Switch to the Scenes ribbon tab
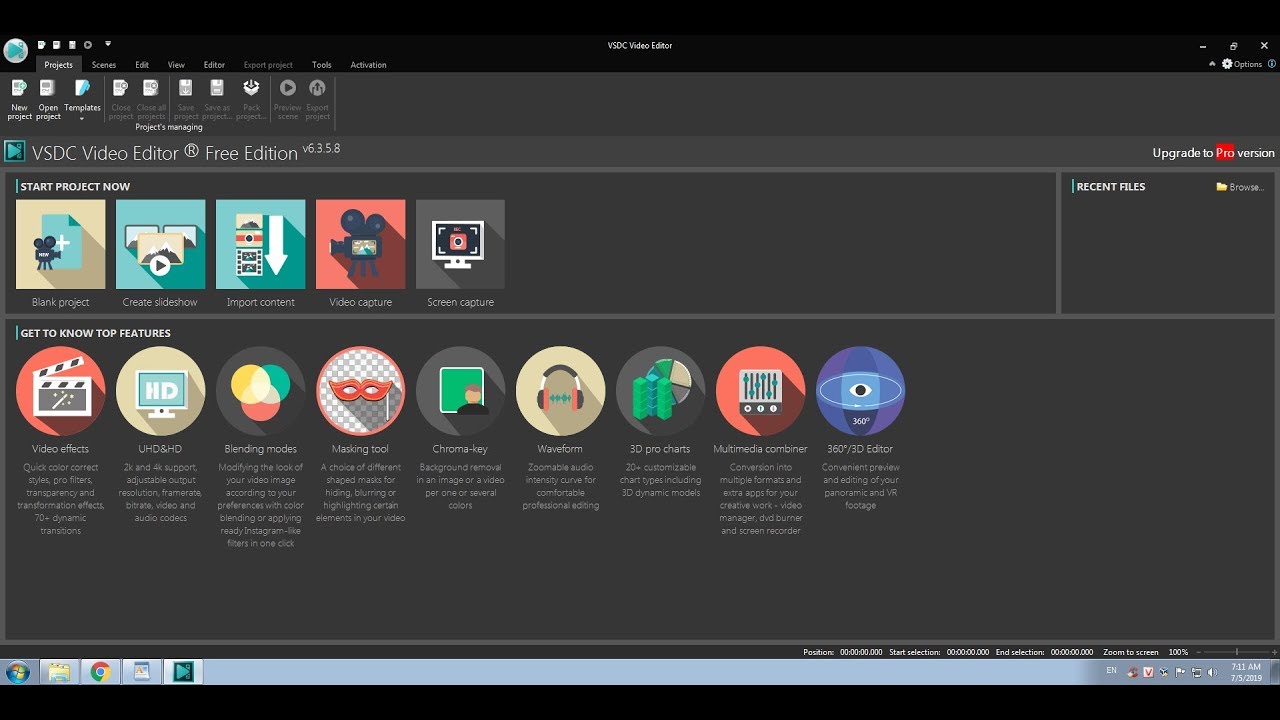This screenshot has height=720, width=1280. pyautogui.click(x=104, y=65)
